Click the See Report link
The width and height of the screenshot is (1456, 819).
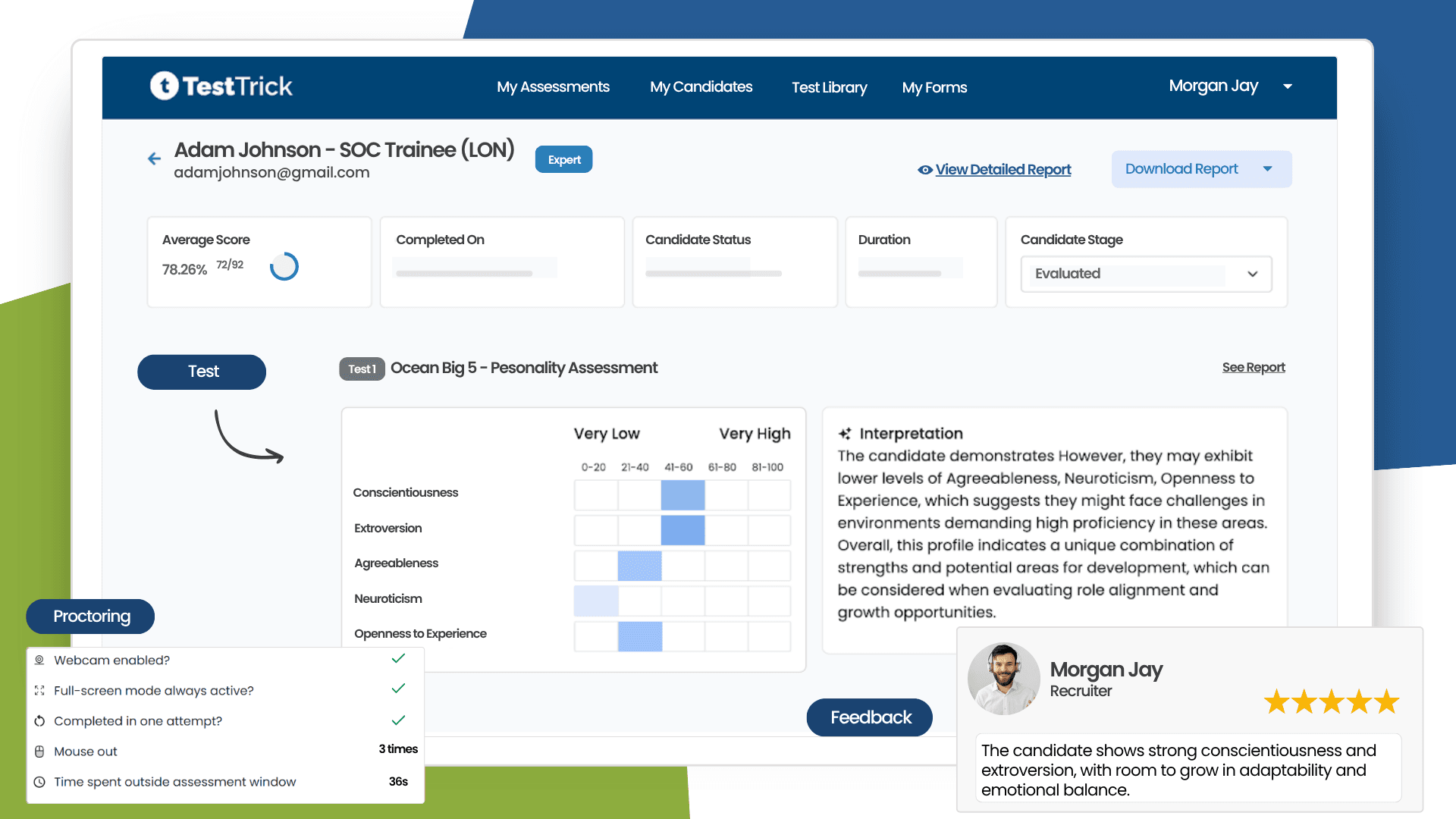1253,367
